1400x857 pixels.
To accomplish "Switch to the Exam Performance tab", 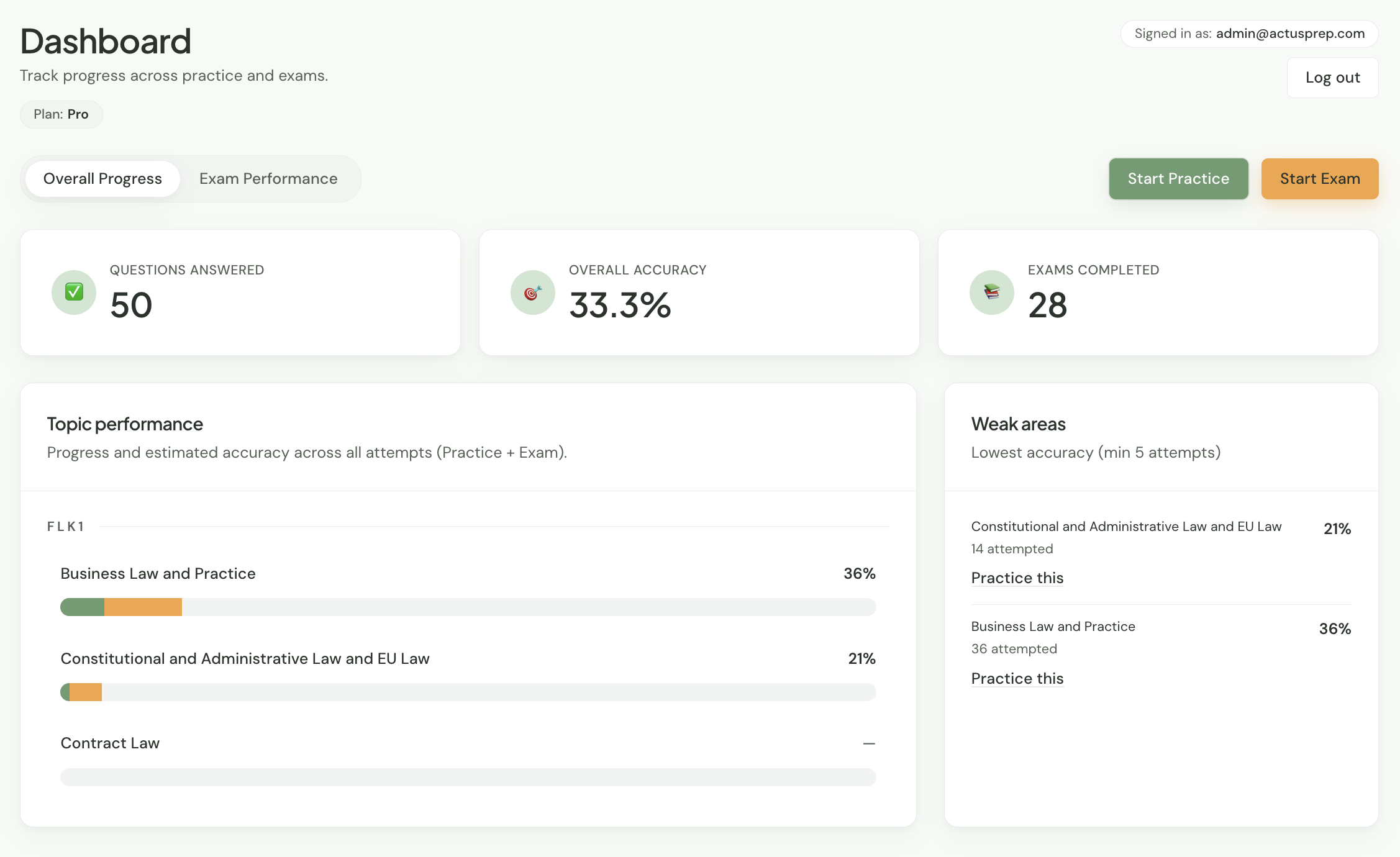I will [x=268, y=178].
